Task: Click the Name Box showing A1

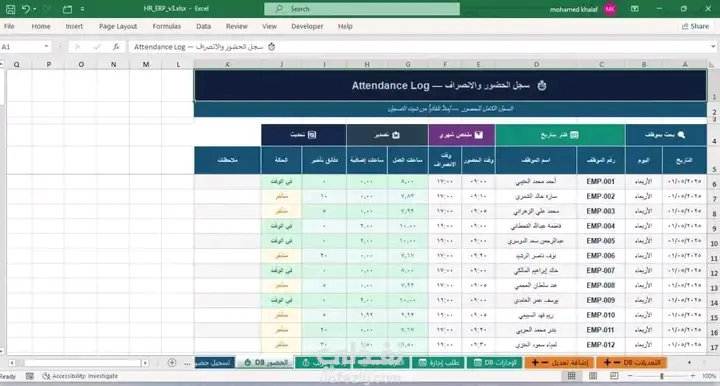Action: pyautogui.click(x=21, y=47)
